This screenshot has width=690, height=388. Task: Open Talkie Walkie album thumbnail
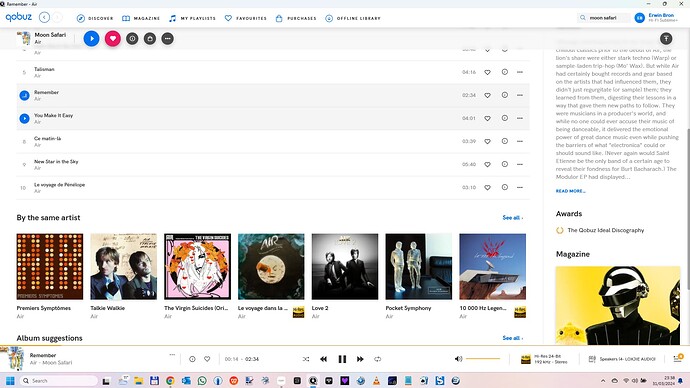coord(124,267)
